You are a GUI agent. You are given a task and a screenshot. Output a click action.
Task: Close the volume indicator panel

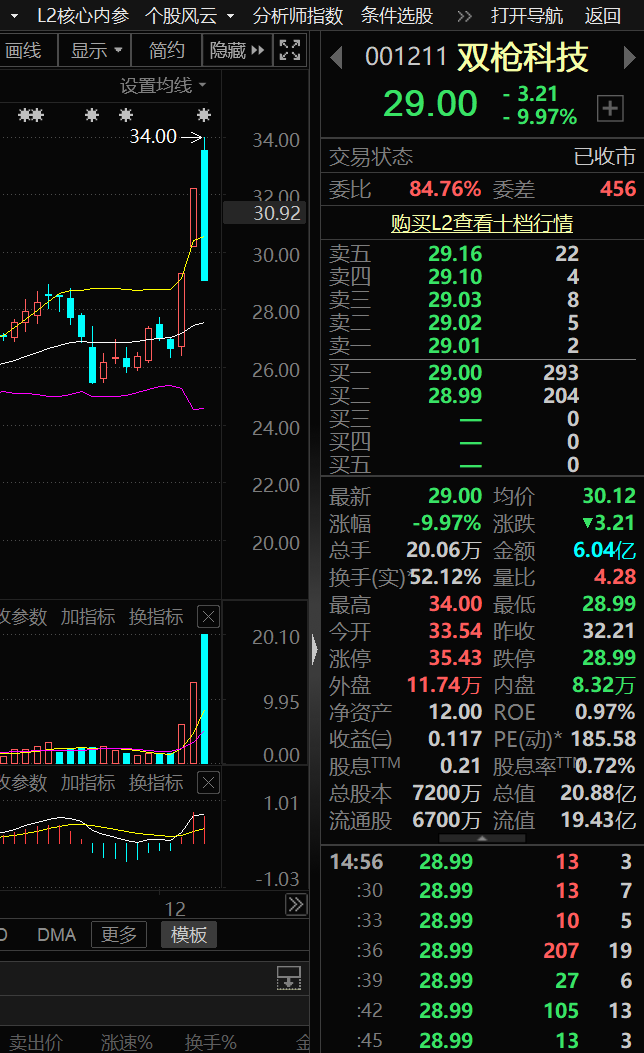209,616
